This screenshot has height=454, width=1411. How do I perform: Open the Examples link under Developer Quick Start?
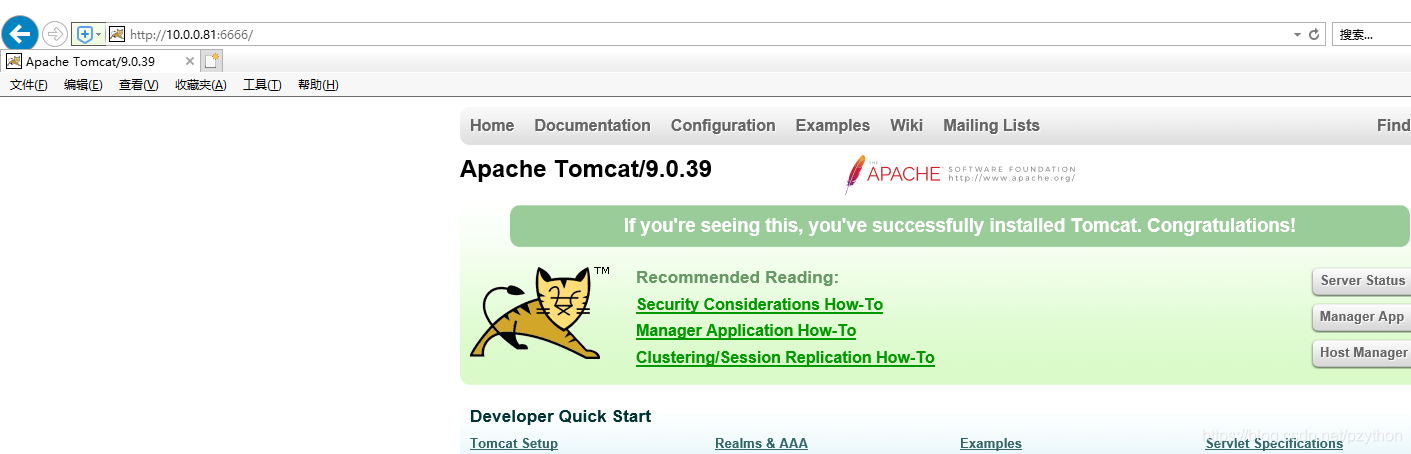(x=991, y=443)
